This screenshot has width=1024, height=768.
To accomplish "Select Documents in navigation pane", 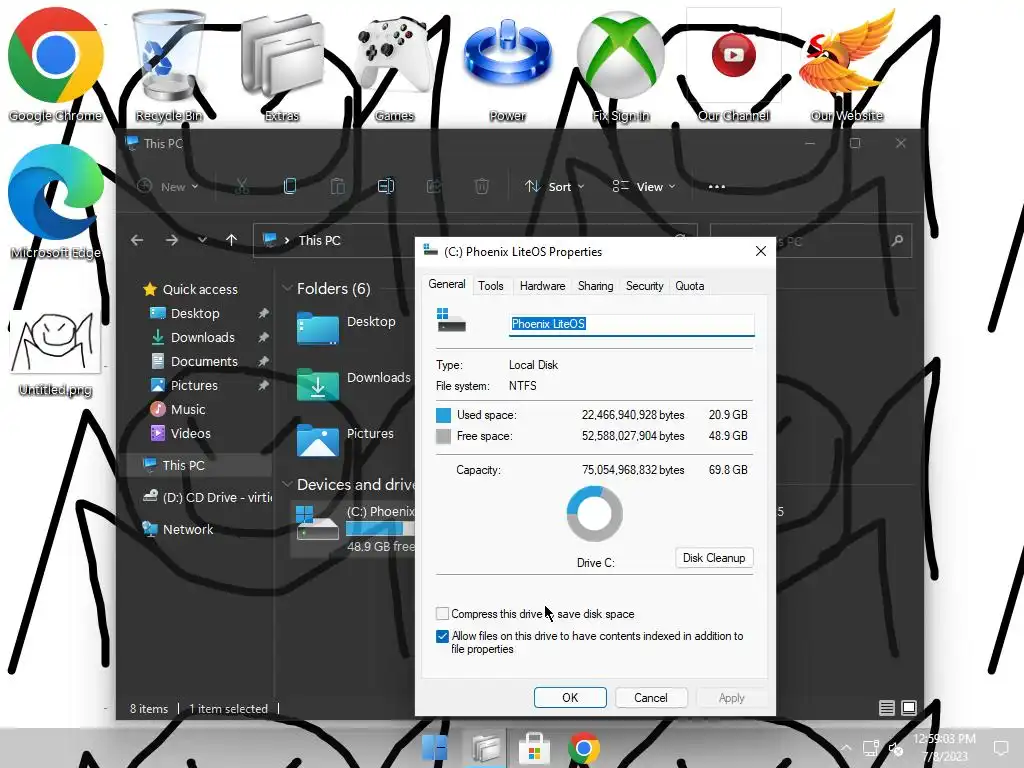I will point(204,362).
